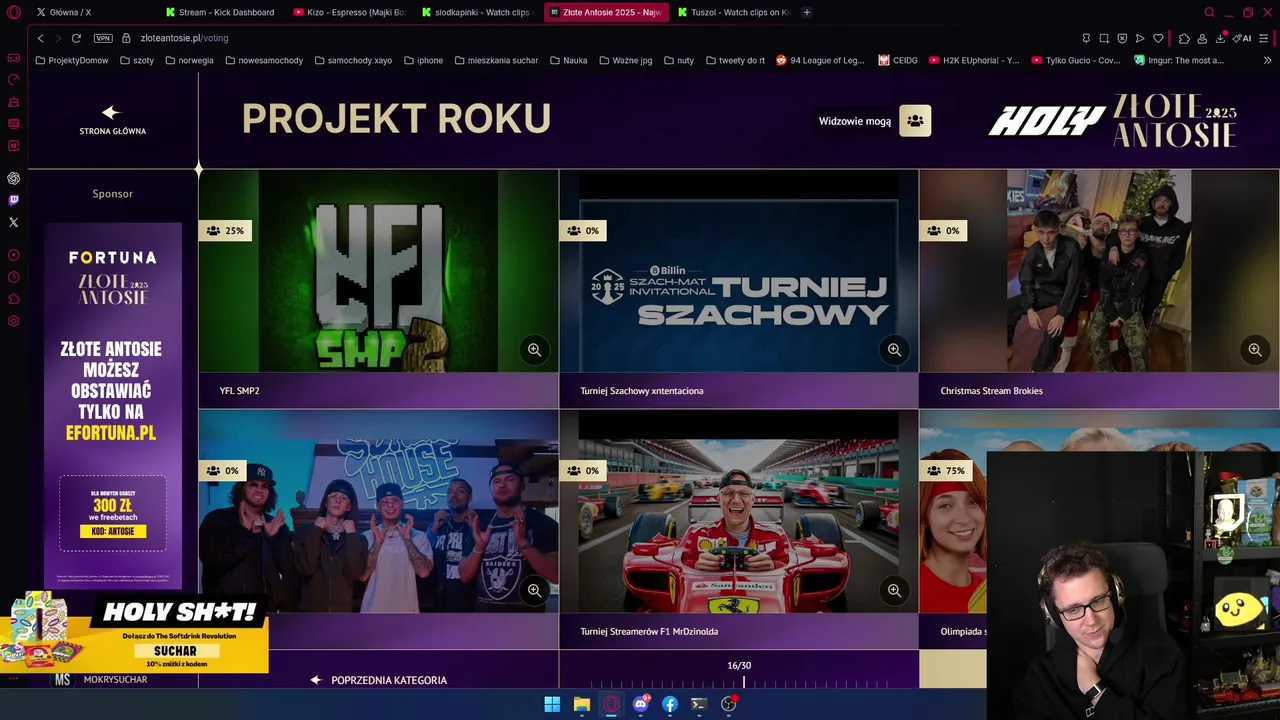The image size is (1280, 720).
Task: Open nowesamochody bookmark folder
Action: click(x=264, y=60)
